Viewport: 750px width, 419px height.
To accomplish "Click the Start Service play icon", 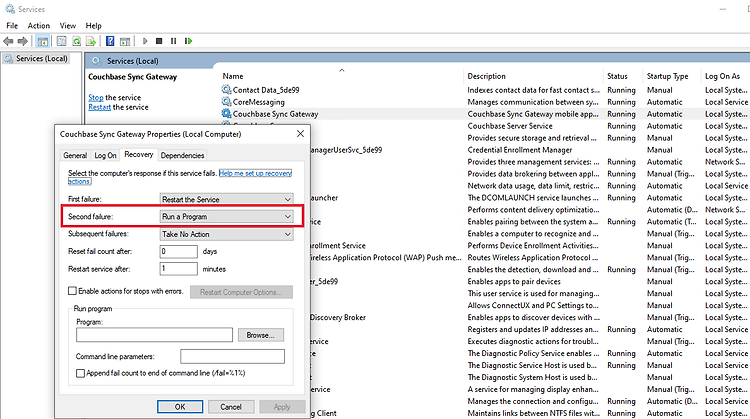I will (x=145, y=41).
